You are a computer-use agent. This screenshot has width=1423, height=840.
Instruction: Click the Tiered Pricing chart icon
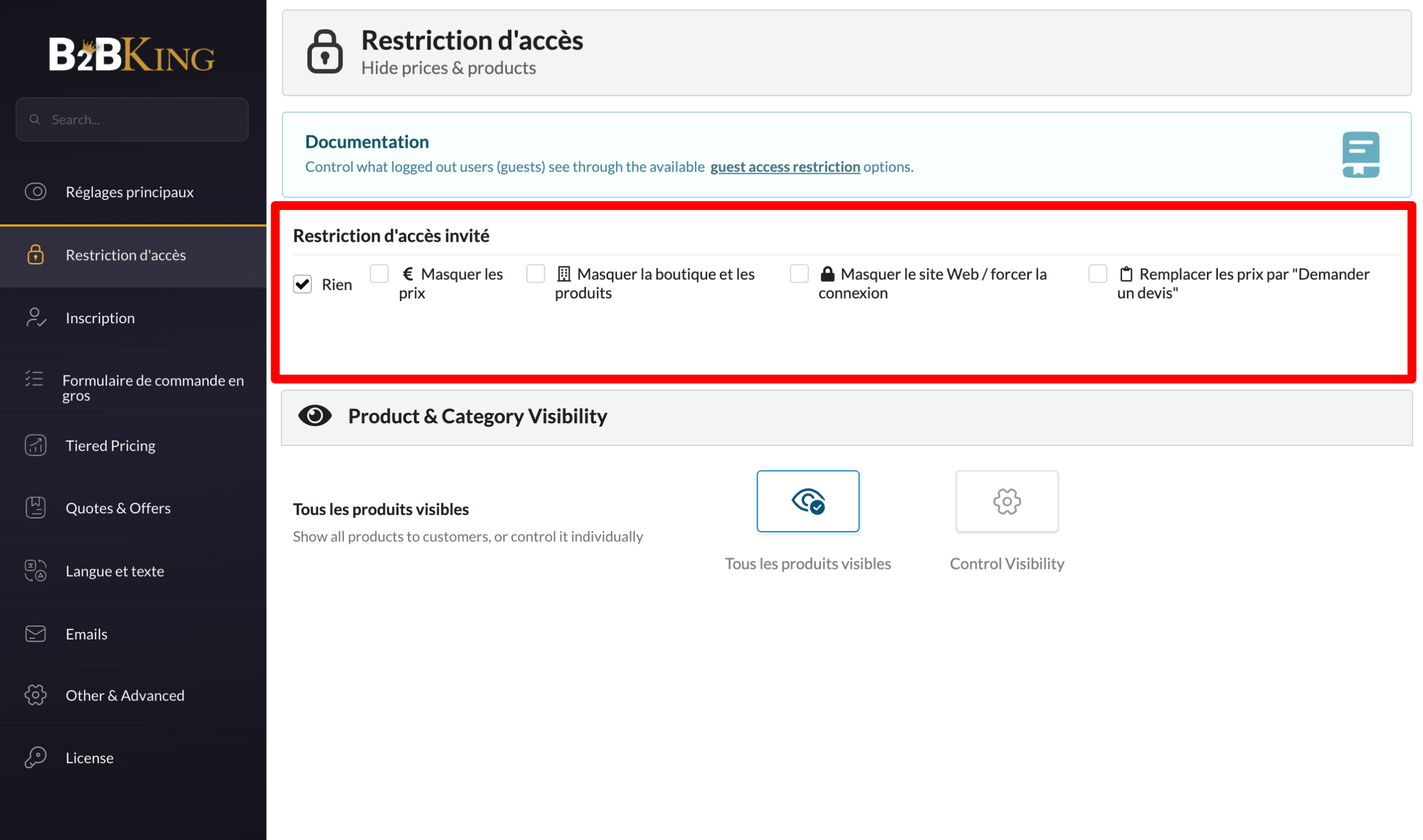point(36,446)
